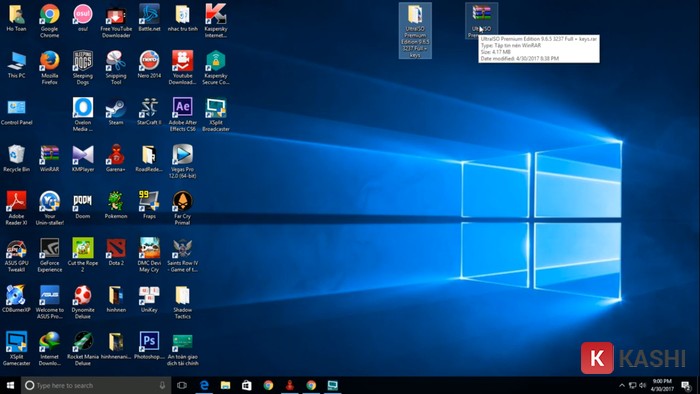
Task: Select Kaspersky Secure Connection icon
Action: pyautogui.click(x=216, y=67)
